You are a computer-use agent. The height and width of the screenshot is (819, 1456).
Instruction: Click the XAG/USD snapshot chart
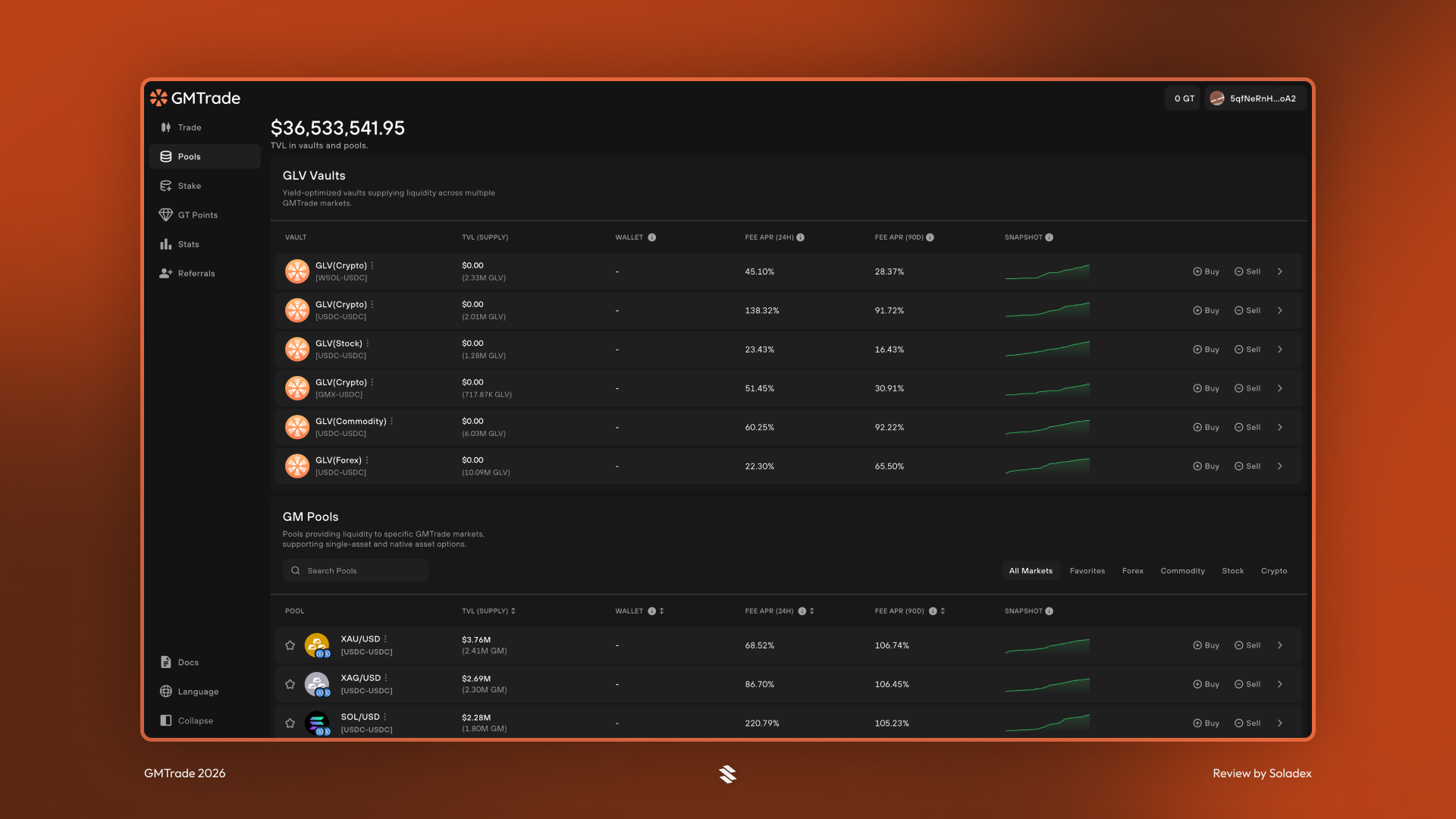[1047, 684]
